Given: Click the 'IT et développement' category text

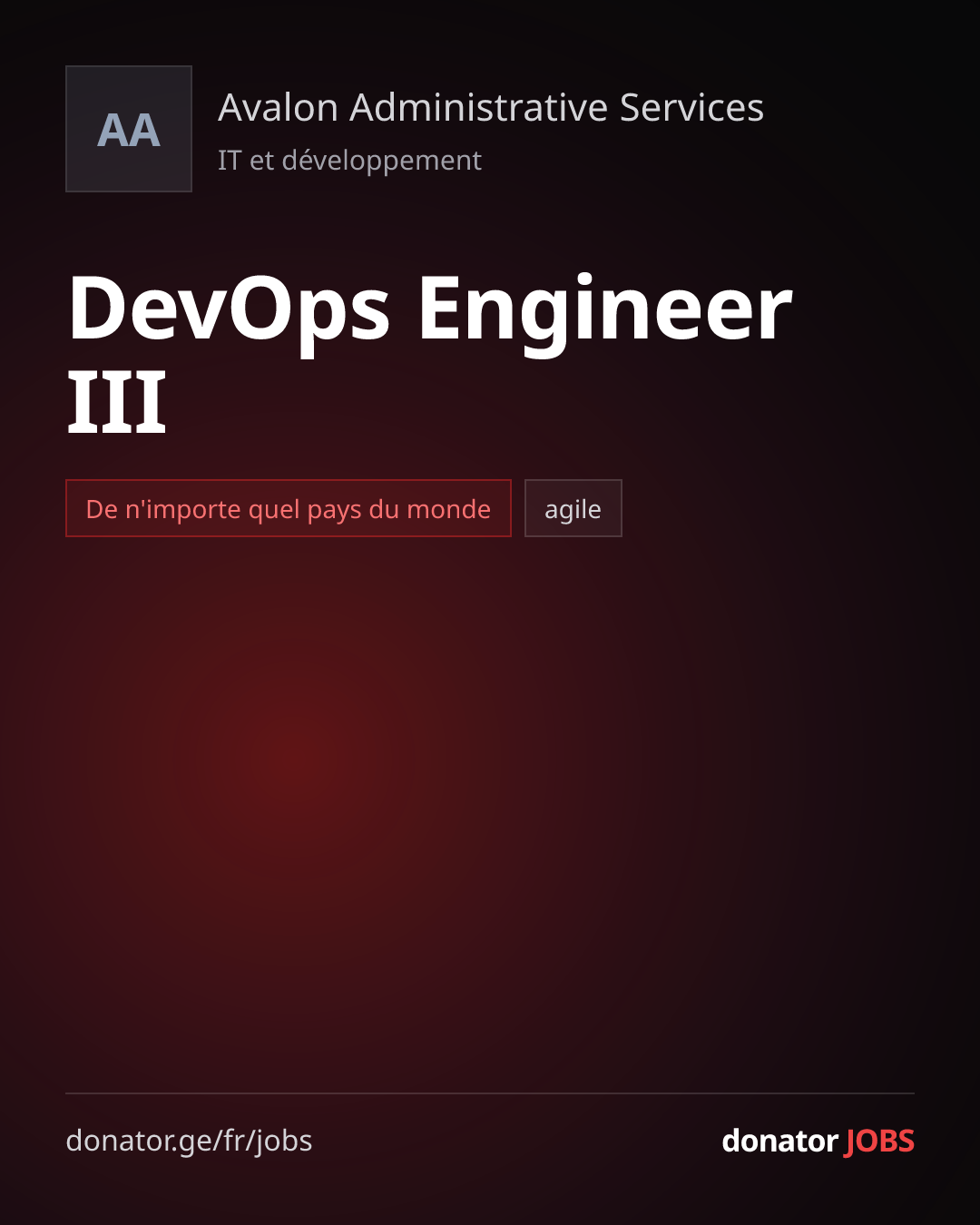Looking at the screenshot, I should point(349,161).
